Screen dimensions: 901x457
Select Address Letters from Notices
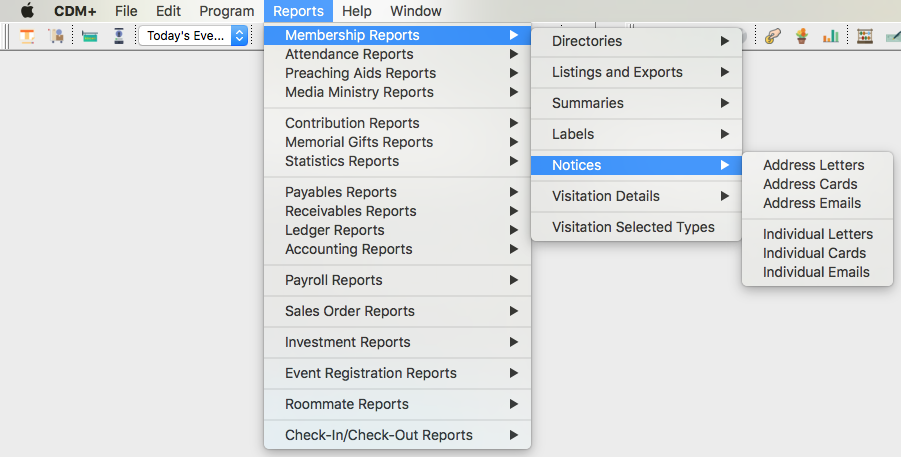point(813,165)
